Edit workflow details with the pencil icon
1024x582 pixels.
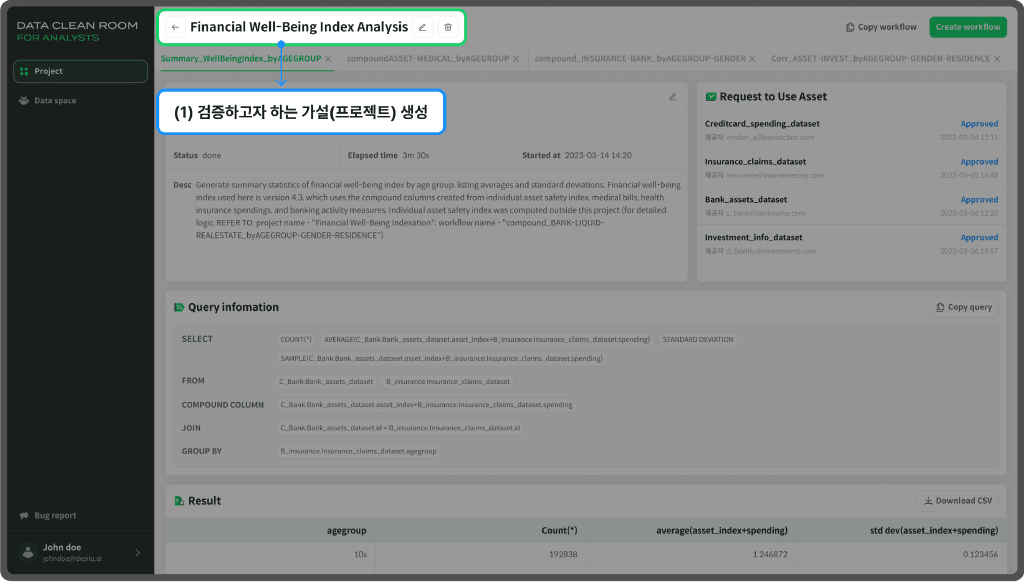[673, 97]
